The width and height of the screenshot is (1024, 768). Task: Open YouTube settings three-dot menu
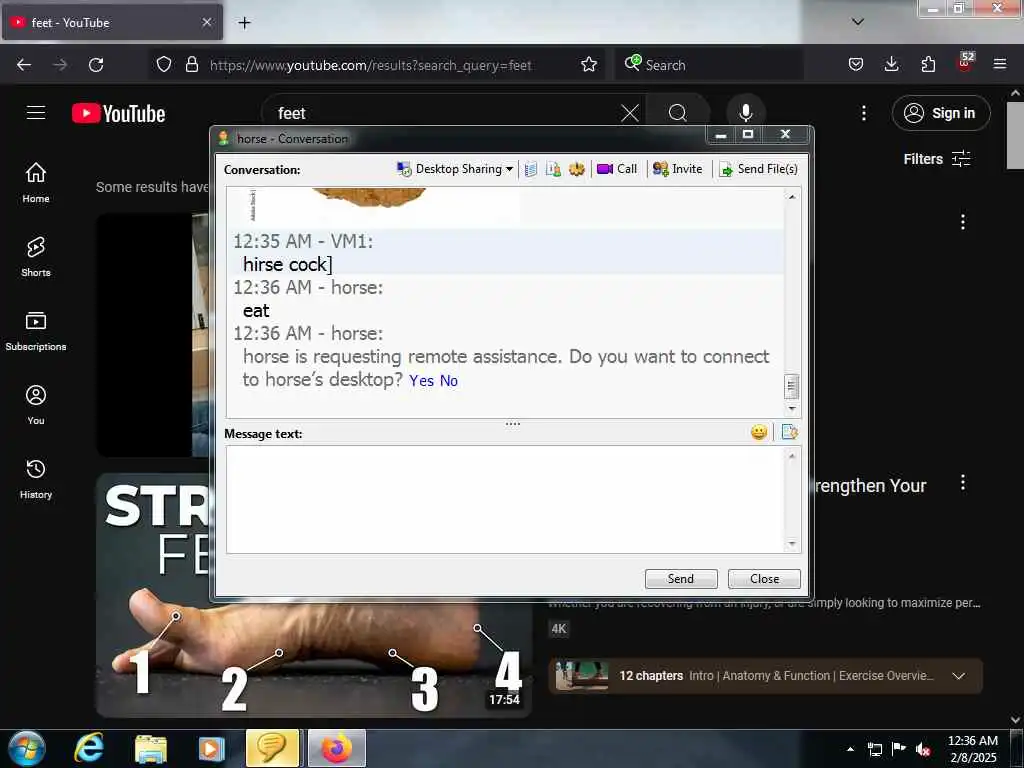(x=863, y=114)
